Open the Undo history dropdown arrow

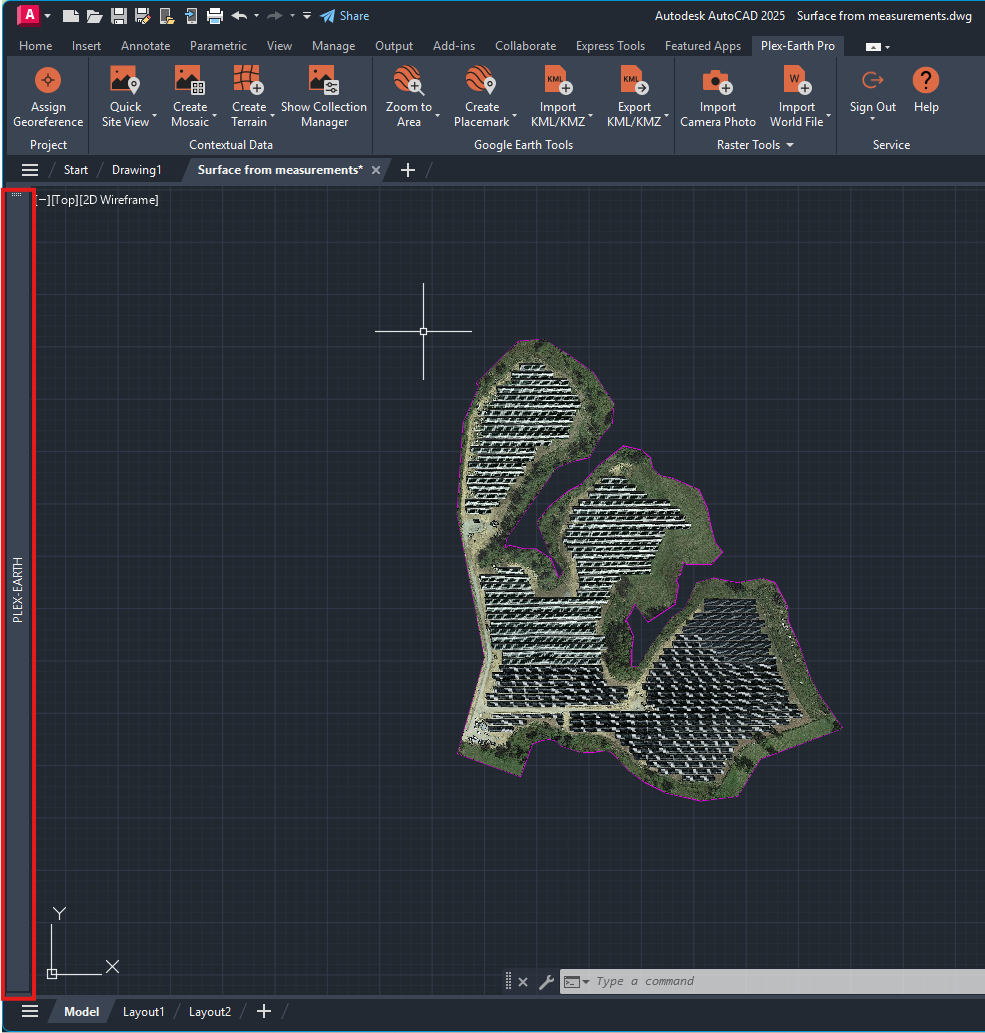pyautogui.click(x=256, y=16)
